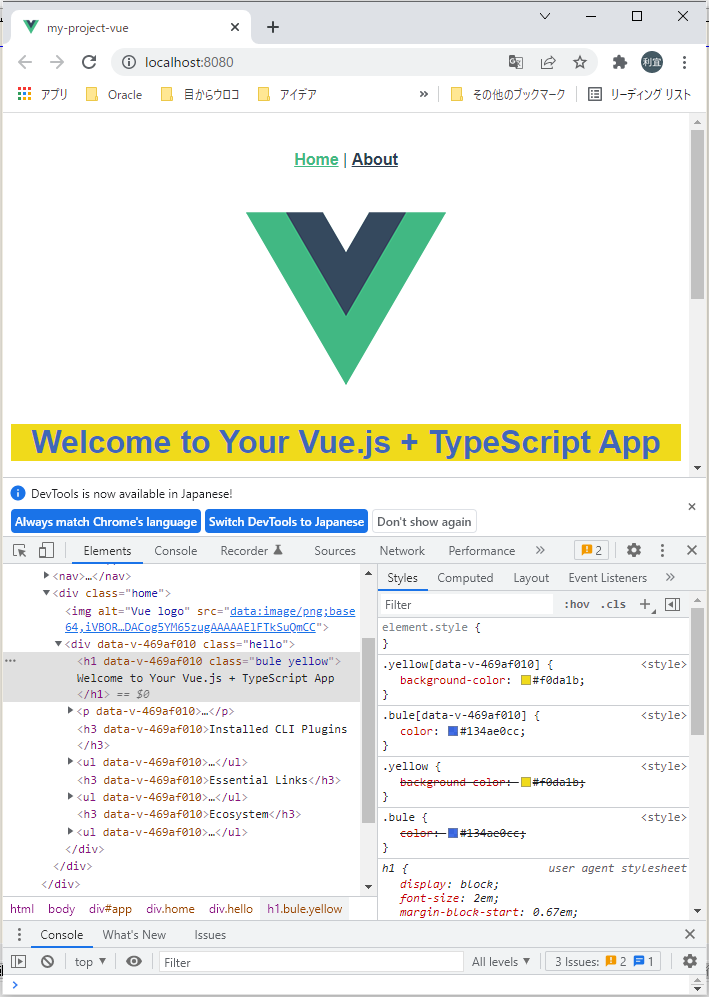Toggle the computed styles sidebar icon
This screenshot has height=997, width=709.
(672, 604)
